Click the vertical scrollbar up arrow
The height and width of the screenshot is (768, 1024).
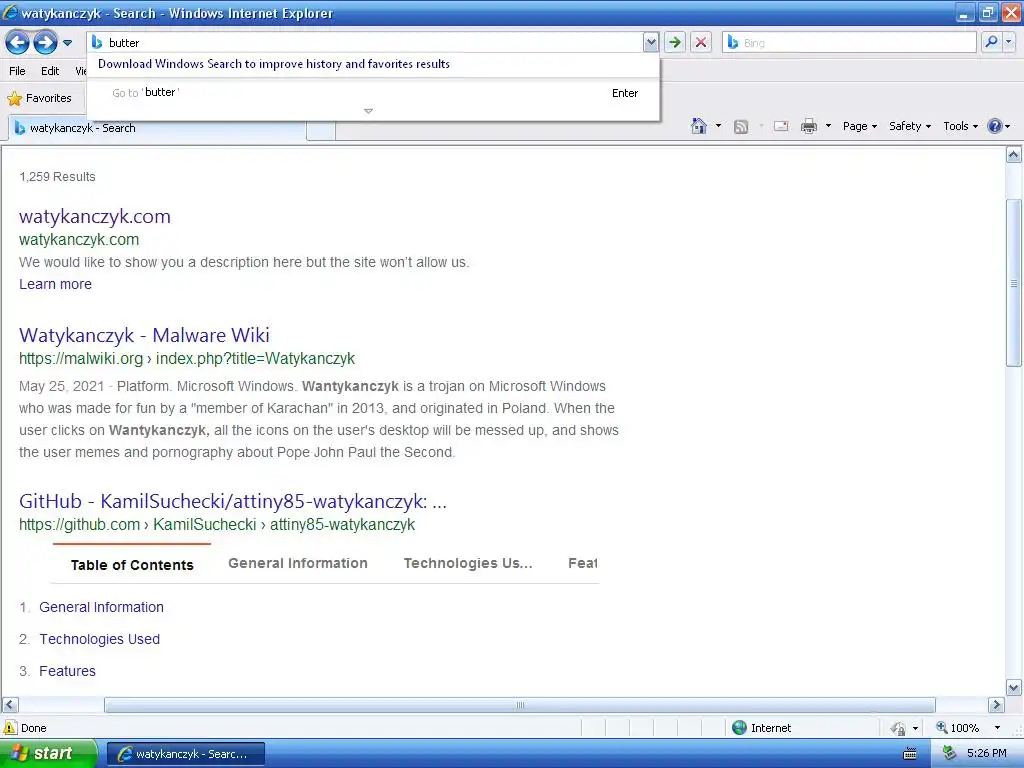coord(1014,155)
